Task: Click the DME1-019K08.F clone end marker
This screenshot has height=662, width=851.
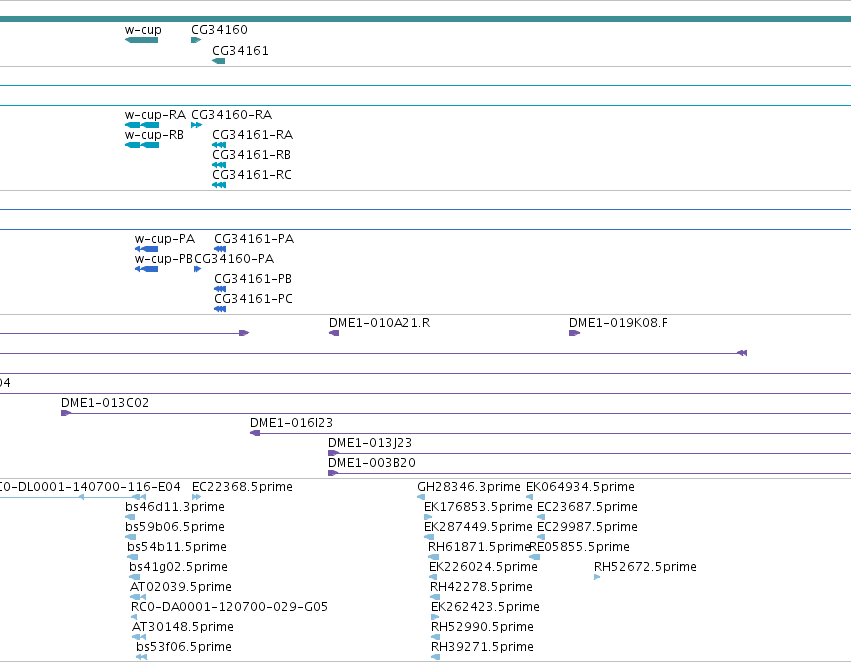Action: click(x=575, y=334)
